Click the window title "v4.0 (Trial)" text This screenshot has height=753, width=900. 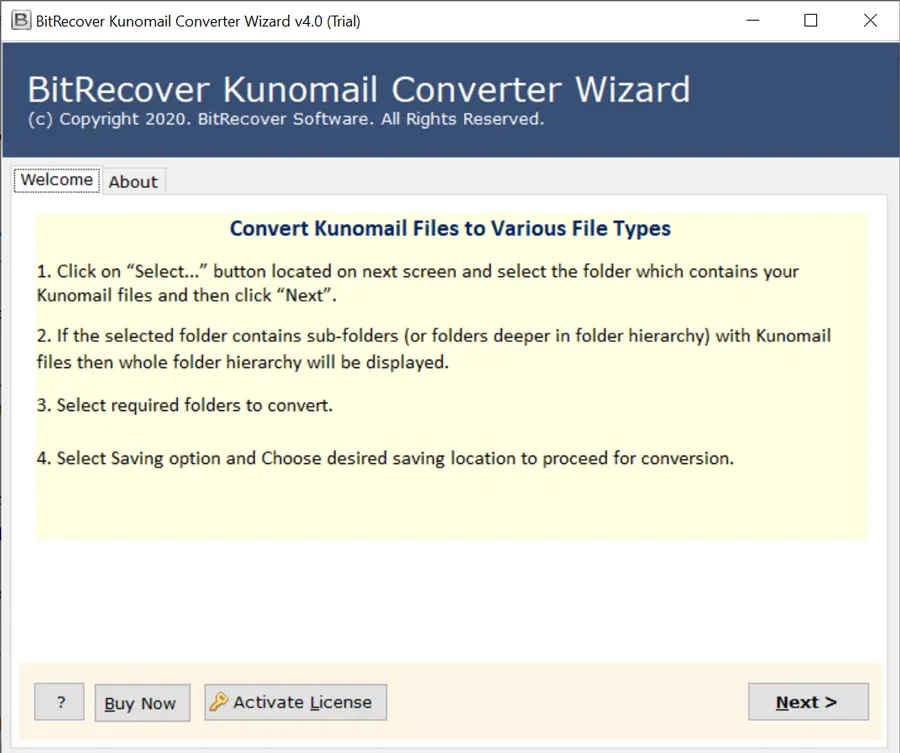coord(327,21)
